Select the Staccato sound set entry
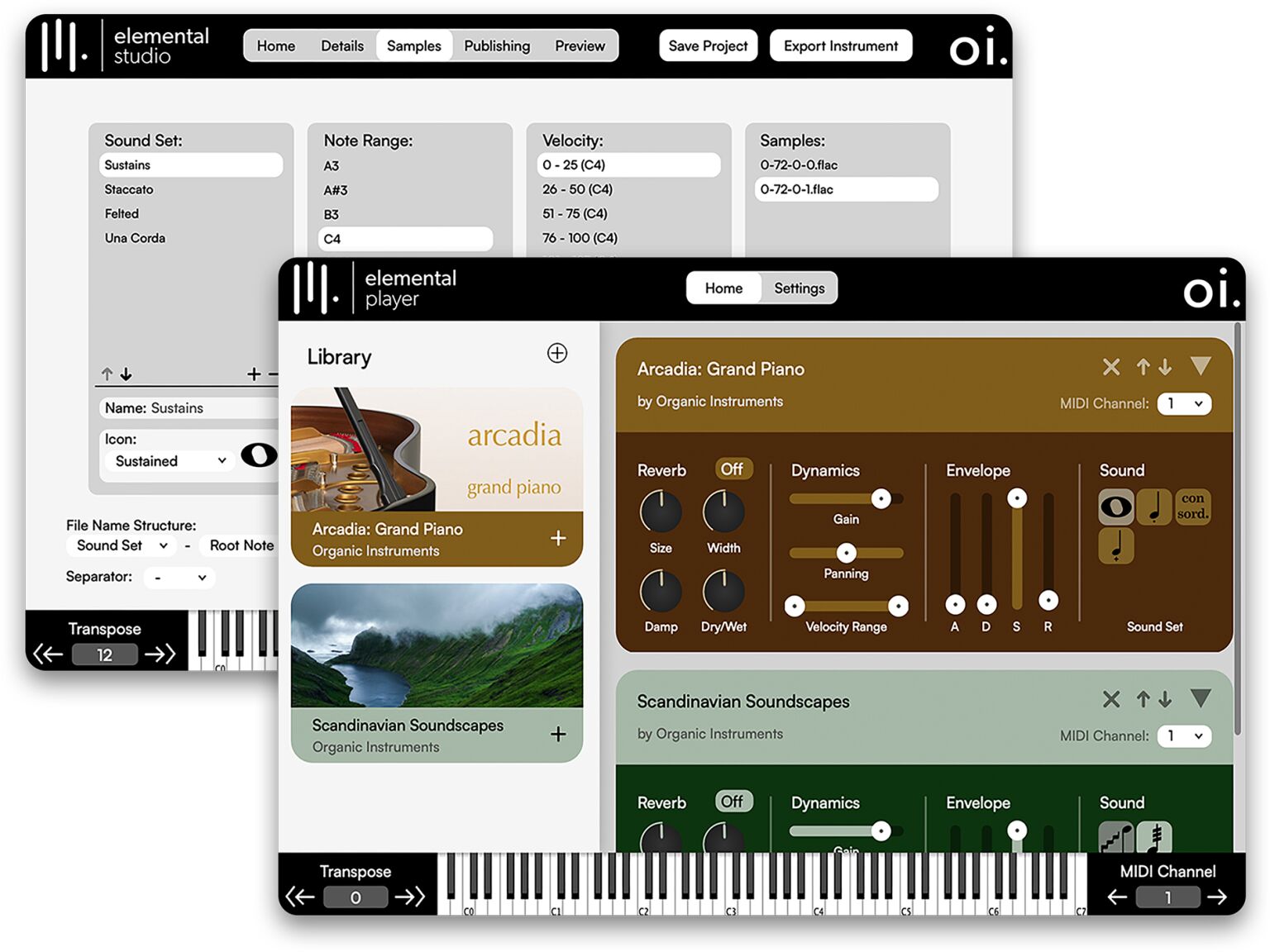Screen dimensions: 1270x952 pos(129,189)
